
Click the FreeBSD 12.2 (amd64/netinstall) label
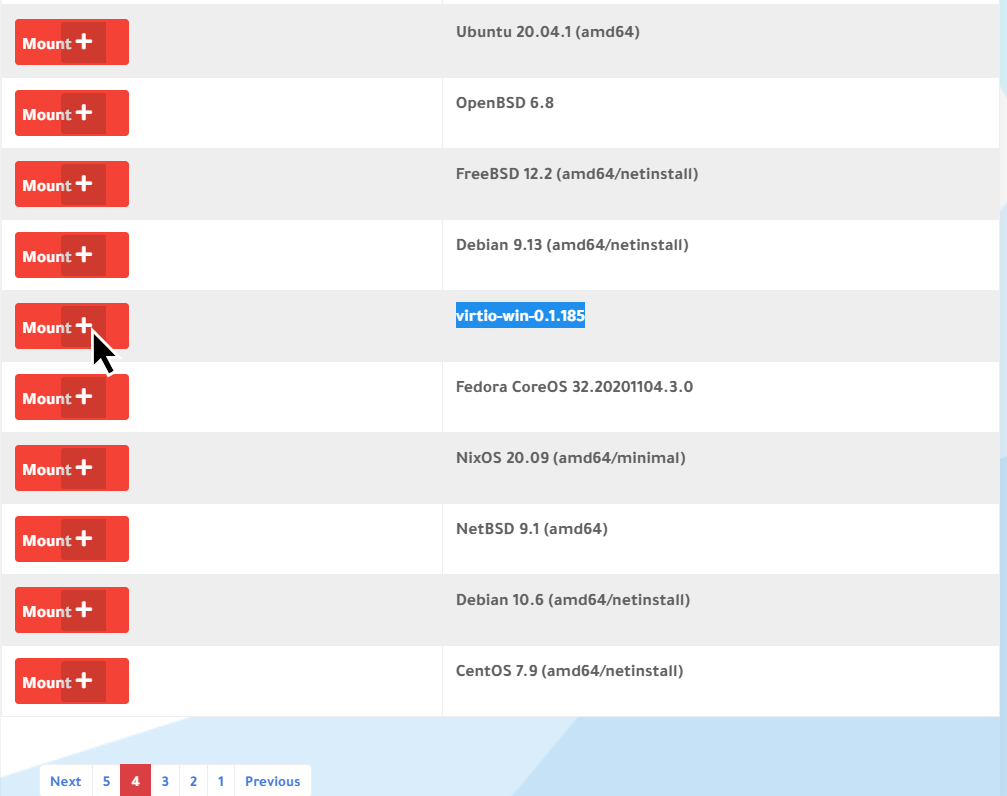[x=577, y=174]
